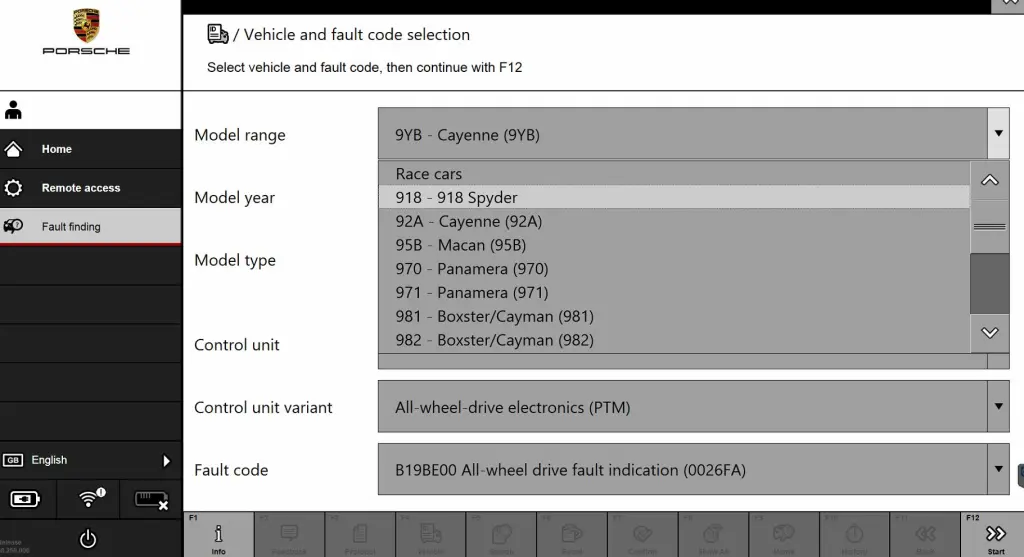Open the Wi-Fi connection status icon
Image resolution: width=1024 pixels, height=557 pixels.
click(x=91, y=498)
